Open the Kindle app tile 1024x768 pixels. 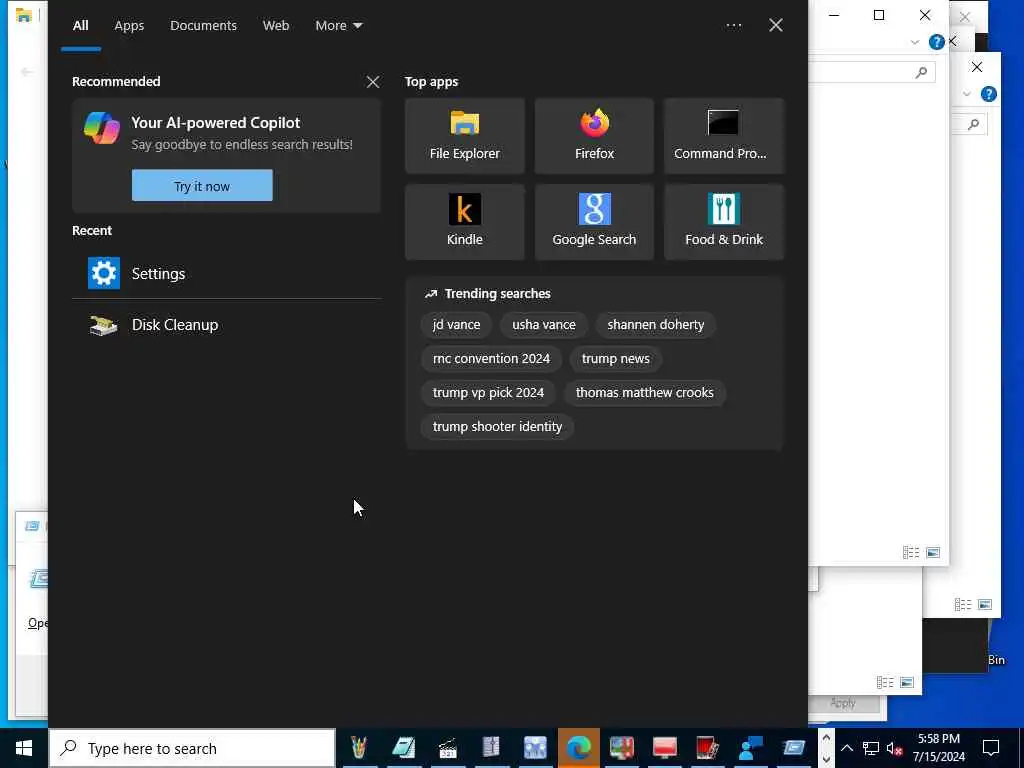pos(464,222)
